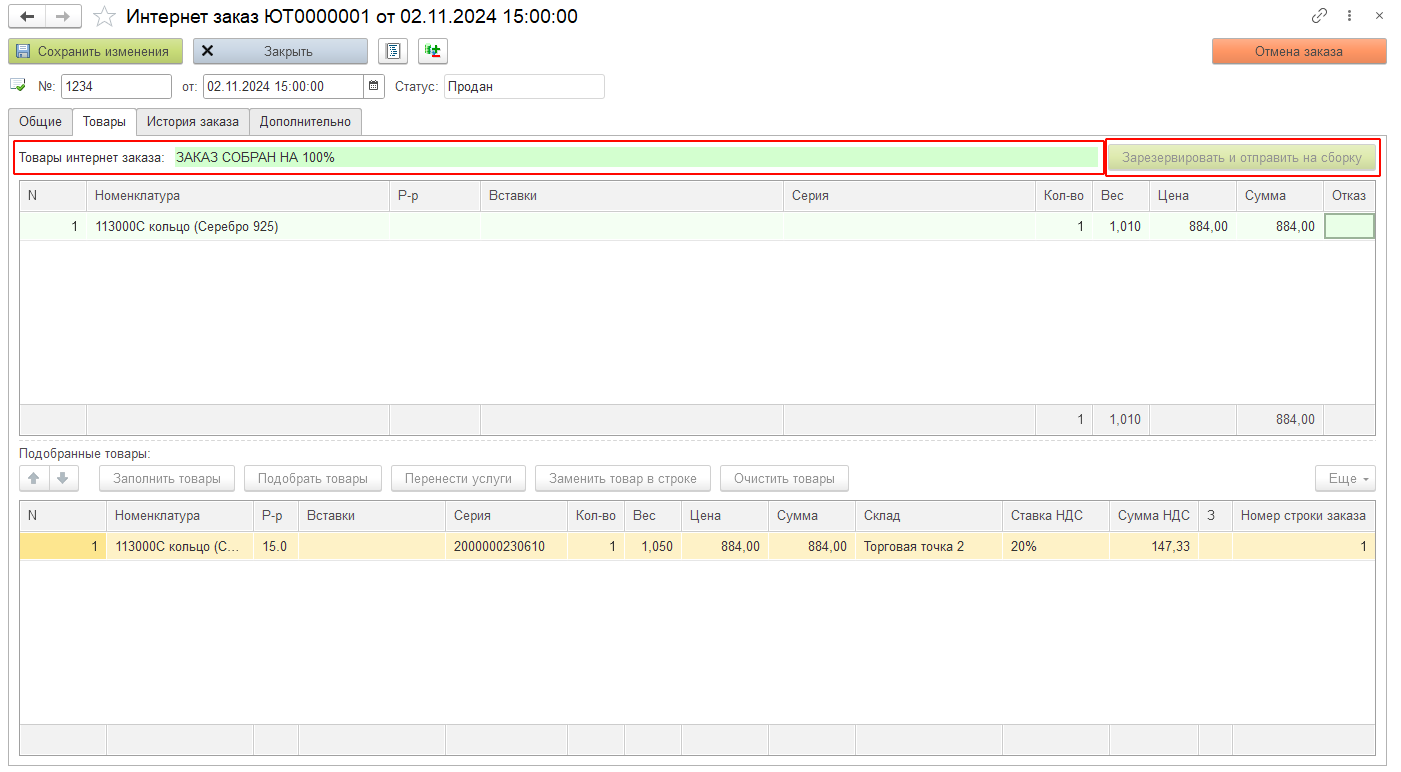Image resolution: width=1401 pixels, height=772 pixels.
Task: Edit the order number field 1234
Action: 116,87
